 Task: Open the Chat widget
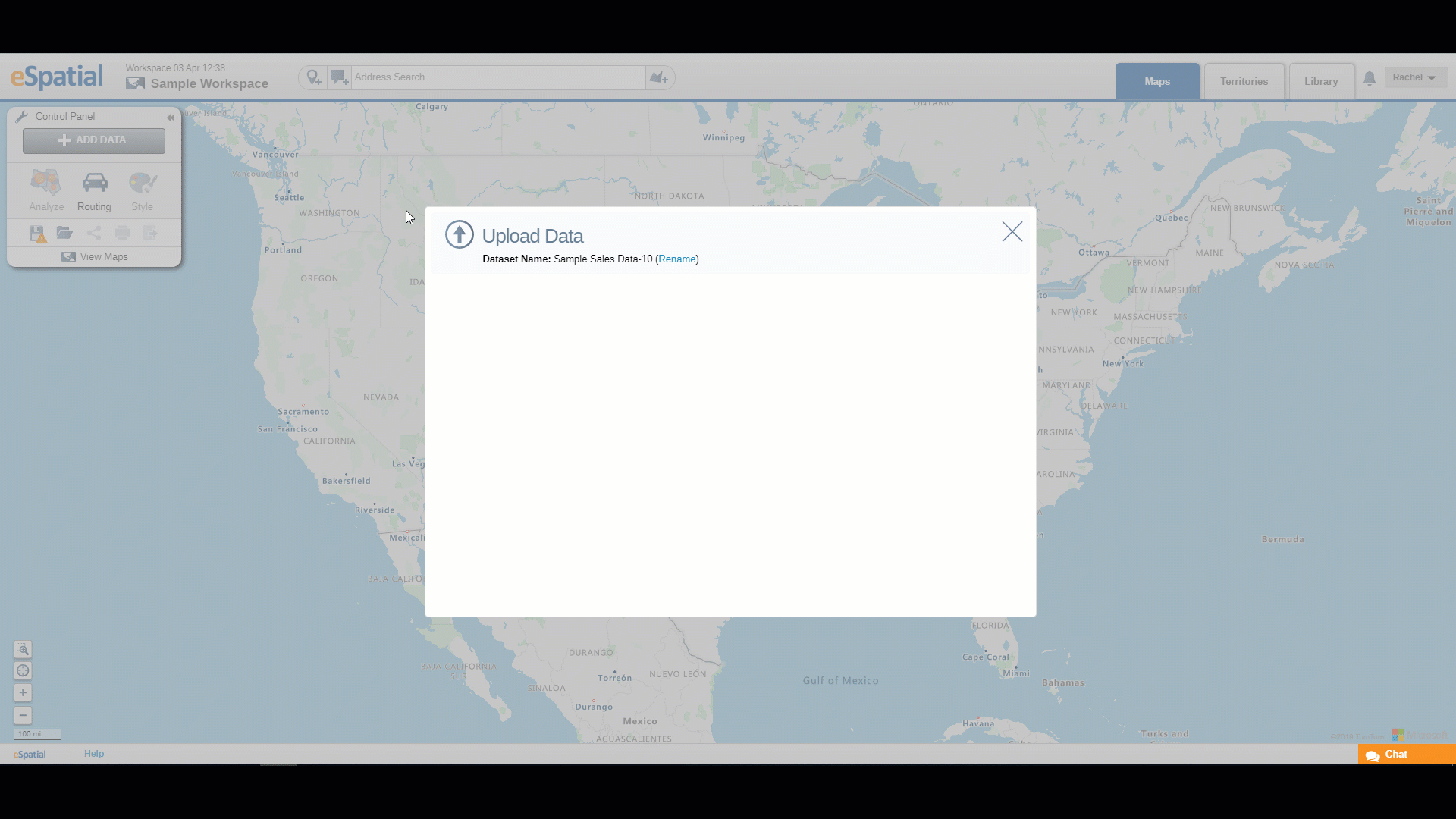pyautogui.click(x=1407, y=755)
